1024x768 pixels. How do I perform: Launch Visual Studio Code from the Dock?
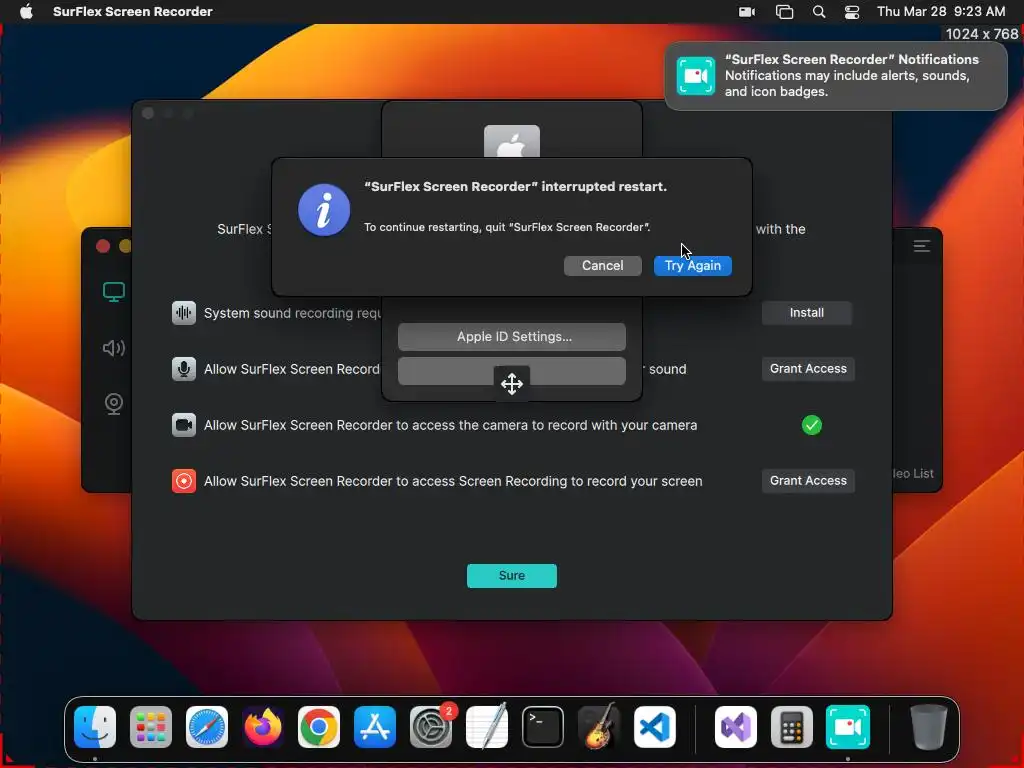(x=654, y=727)
